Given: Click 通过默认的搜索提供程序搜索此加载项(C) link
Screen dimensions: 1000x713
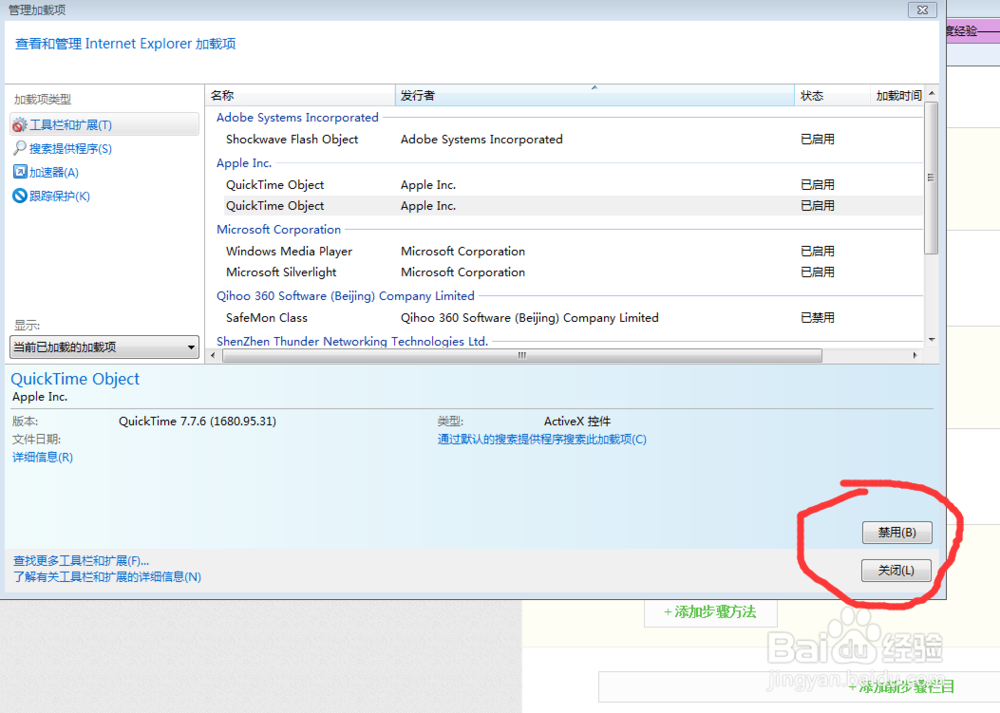Looking at the screenshot, I should pos(542,439).
